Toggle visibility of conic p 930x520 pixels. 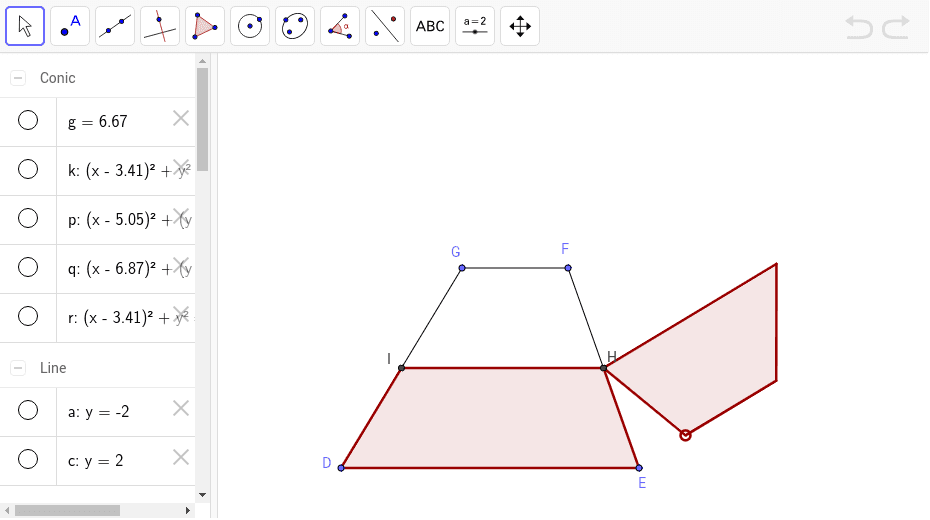pyautogui.click(x=28, y=218)
